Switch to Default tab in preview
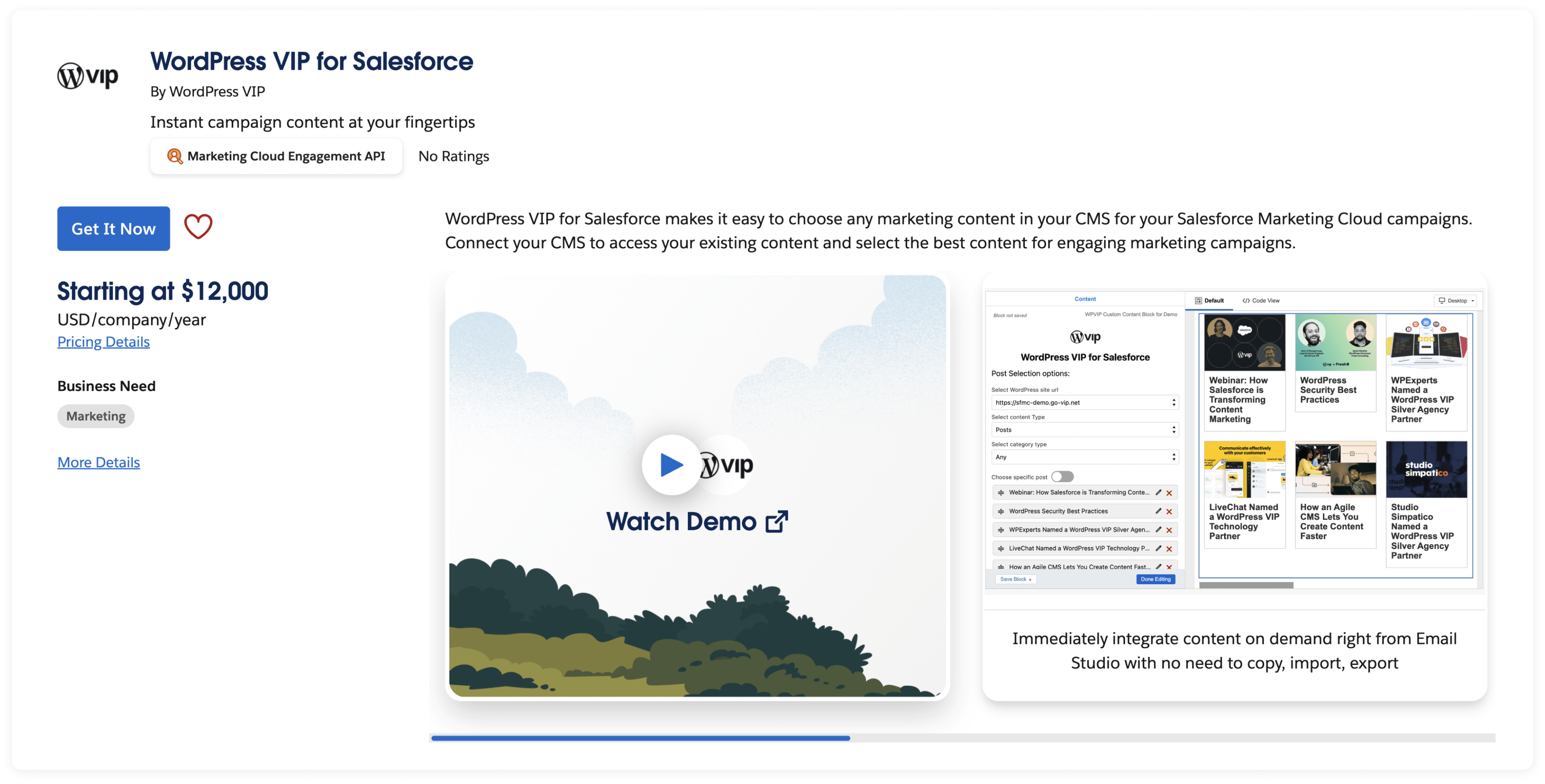This screenshot has height=784, width=1545. pyautogui.click(x=1209, y=300)
